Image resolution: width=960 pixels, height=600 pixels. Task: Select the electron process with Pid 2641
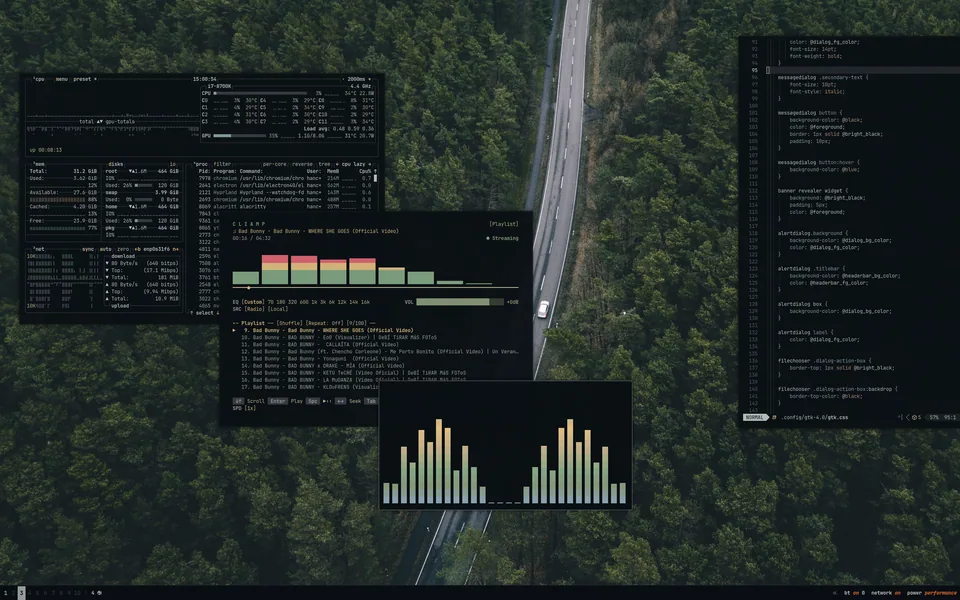[x=285, y=186]
